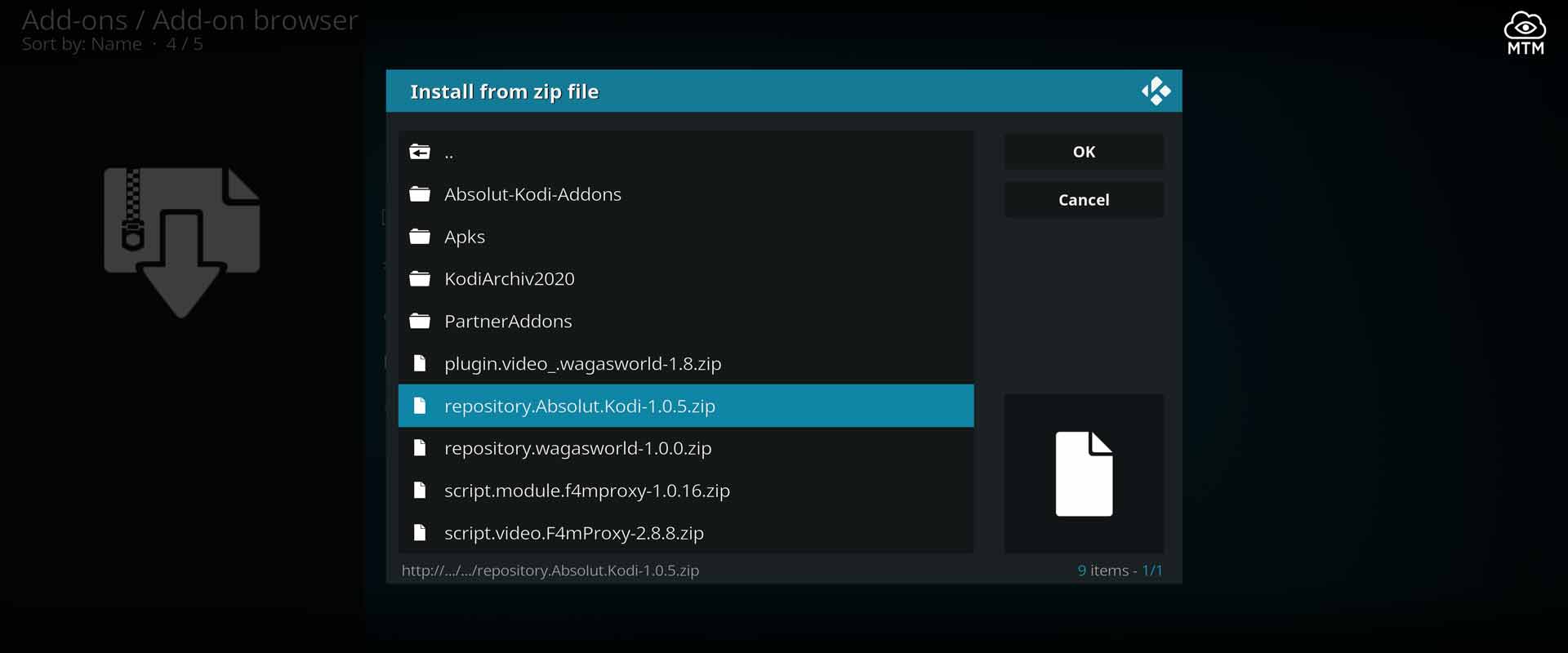Select repository.Absolut.Kodi-1.0.5.zip file
This screenshot has height=653, width=1568.
click(686, 406)
